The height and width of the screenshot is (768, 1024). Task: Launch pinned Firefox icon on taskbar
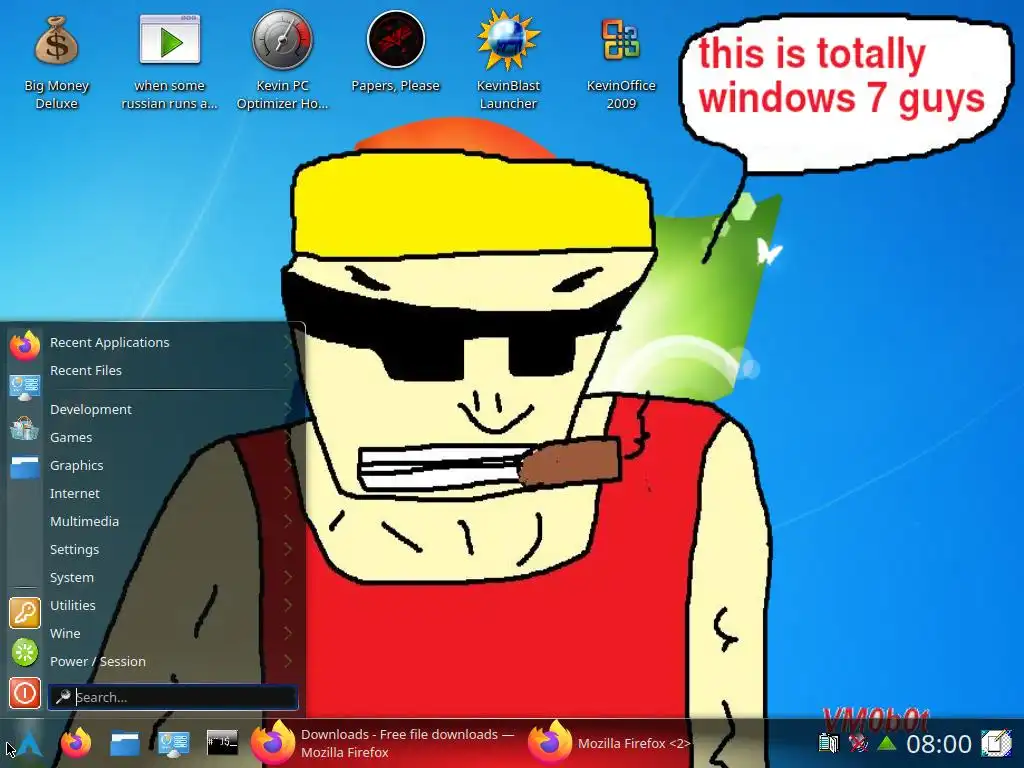coord(76,744)
